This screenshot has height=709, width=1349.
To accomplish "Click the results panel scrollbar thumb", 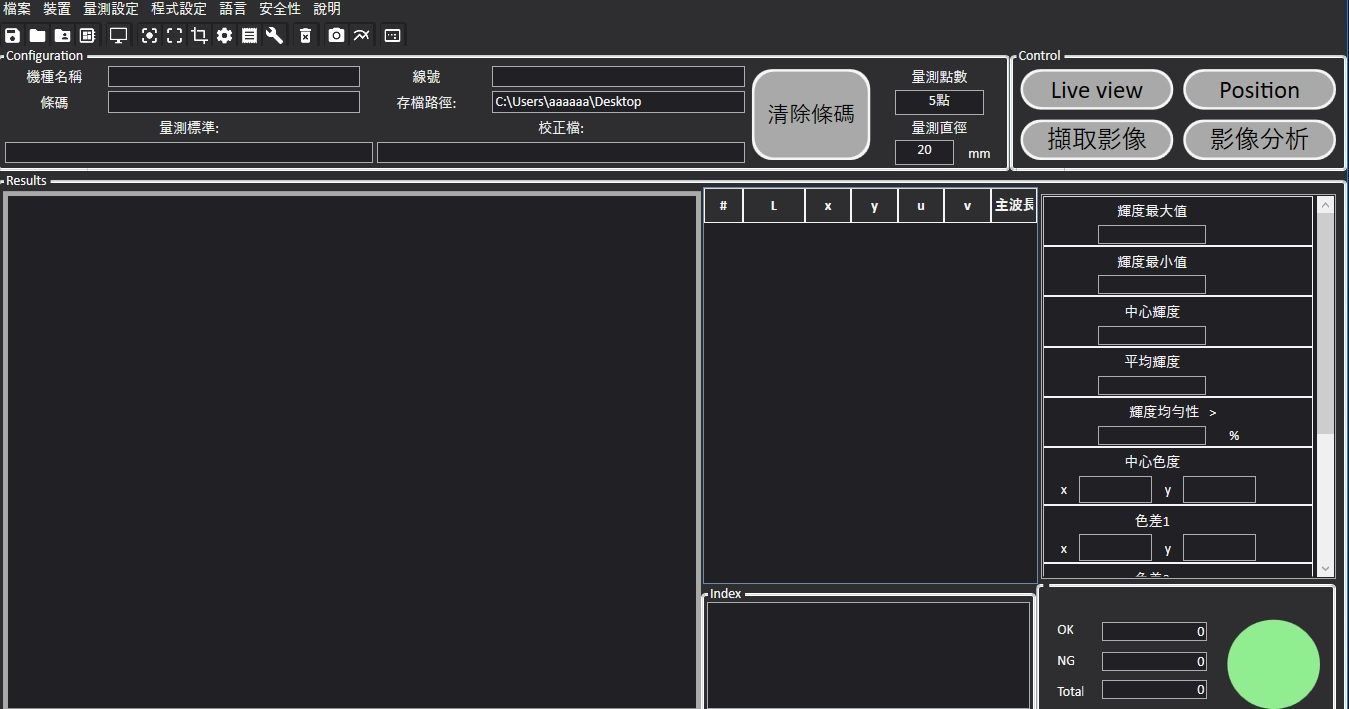I will (x=1326, y=323).
